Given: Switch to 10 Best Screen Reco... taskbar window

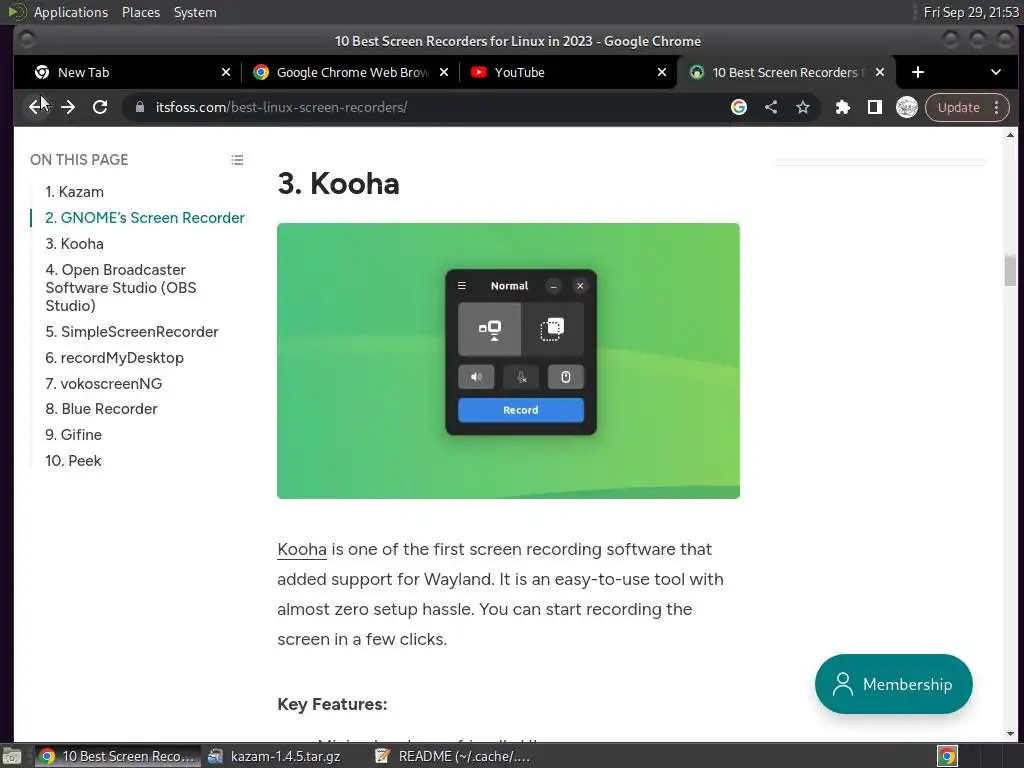Looking at the screenshot, I should [118, 756].
